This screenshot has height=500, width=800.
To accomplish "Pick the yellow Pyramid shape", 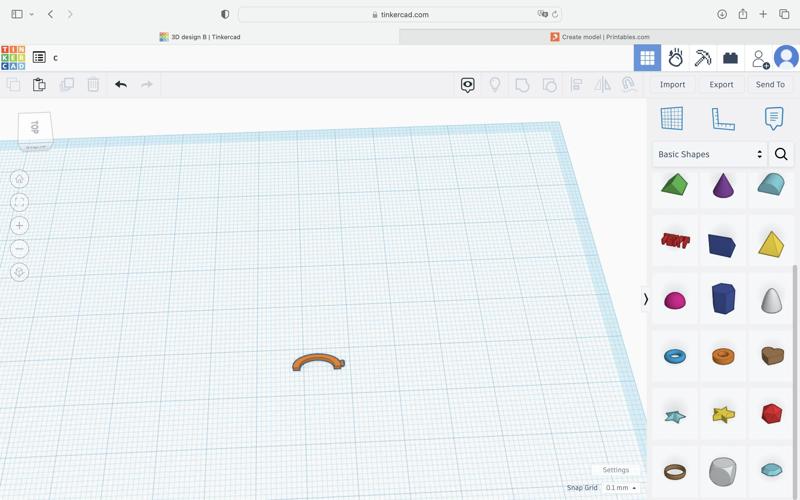I will pyautogui.click(x=771, y=244).
